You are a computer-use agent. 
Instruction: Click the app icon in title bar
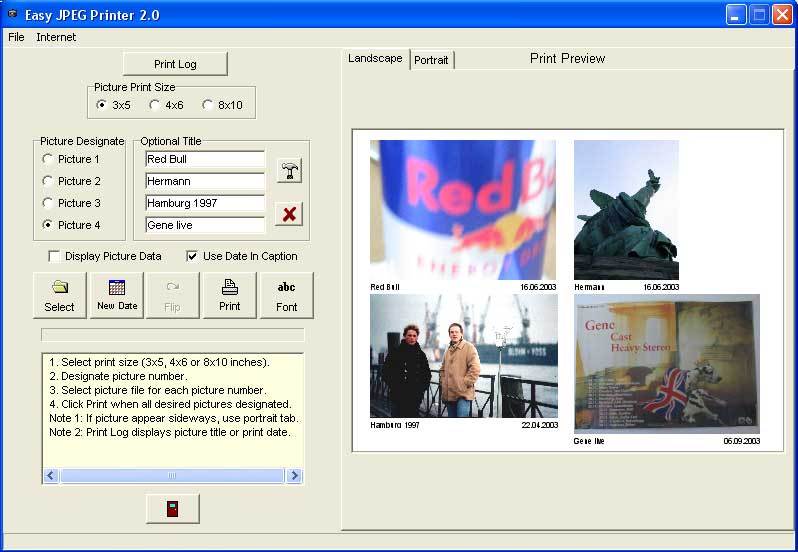click(12, 14)
